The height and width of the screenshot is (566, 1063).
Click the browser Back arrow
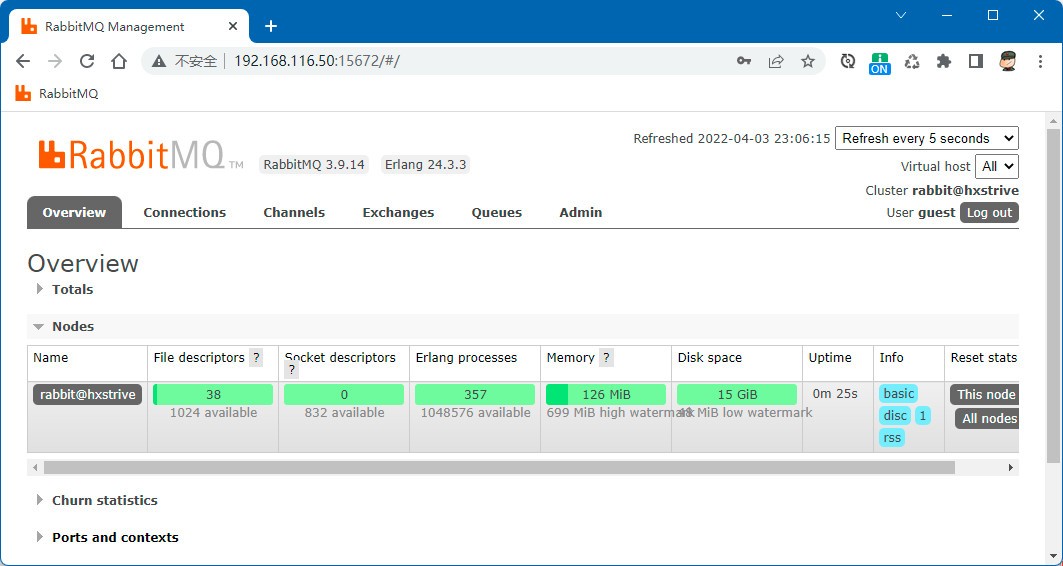(x=23, y=62)
